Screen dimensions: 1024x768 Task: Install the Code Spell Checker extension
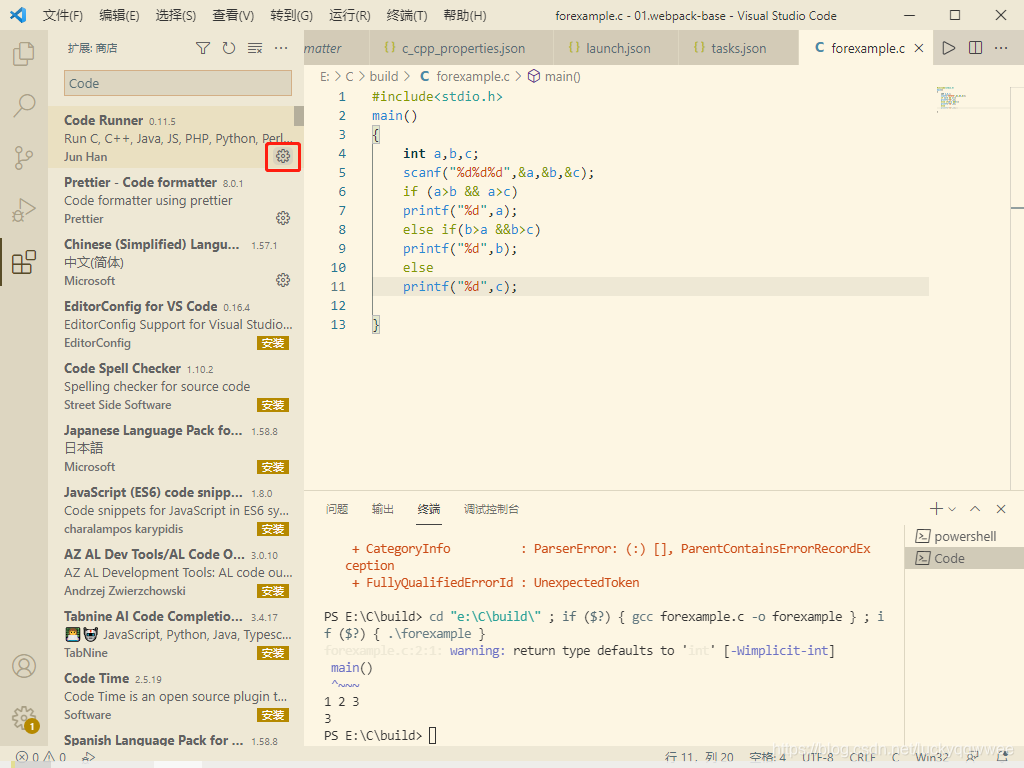pyautogui.click(x=272, y=405)
